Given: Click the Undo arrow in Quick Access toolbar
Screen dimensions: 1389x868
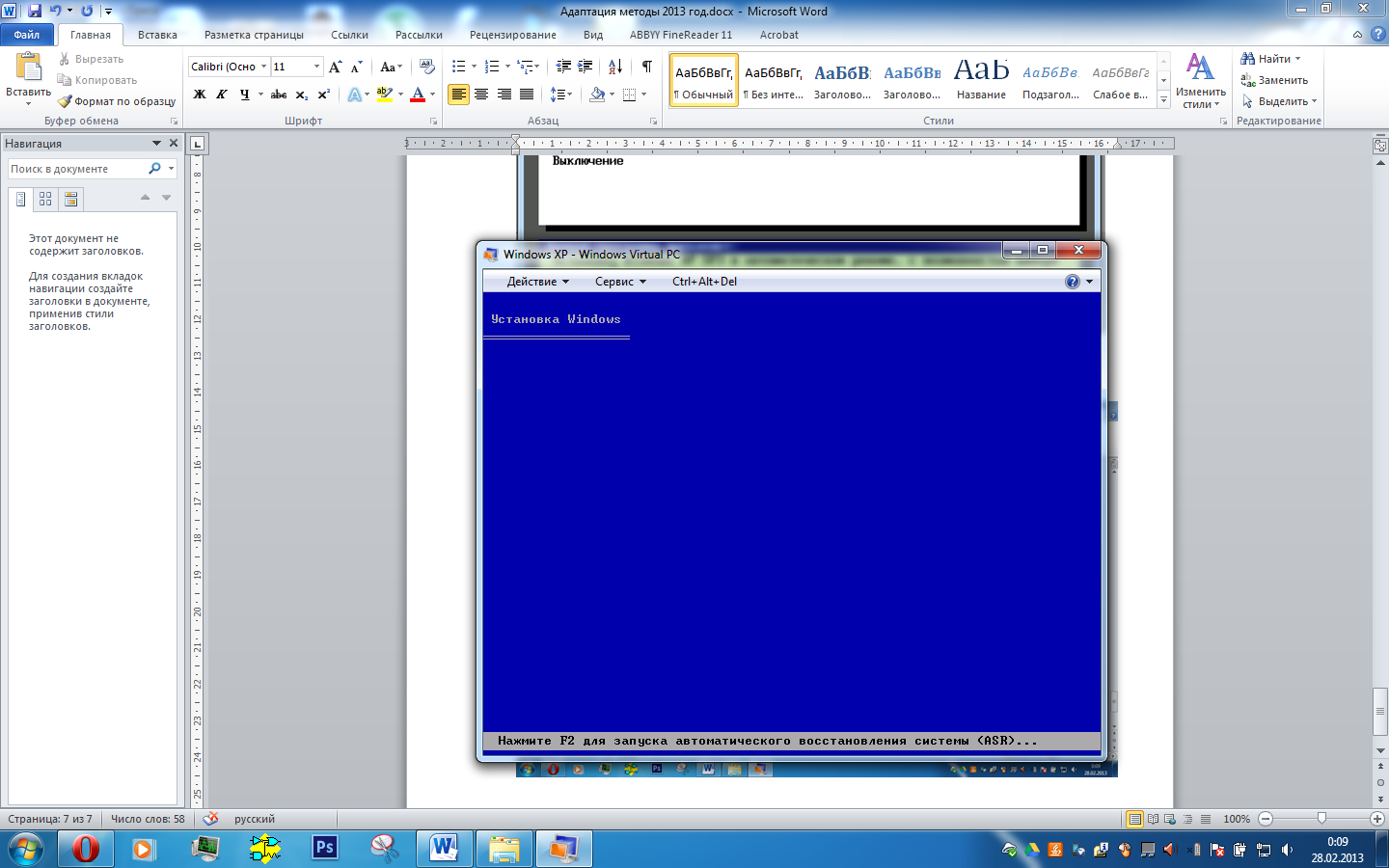Looking at the screenshot, I should (x=56, y=11).
